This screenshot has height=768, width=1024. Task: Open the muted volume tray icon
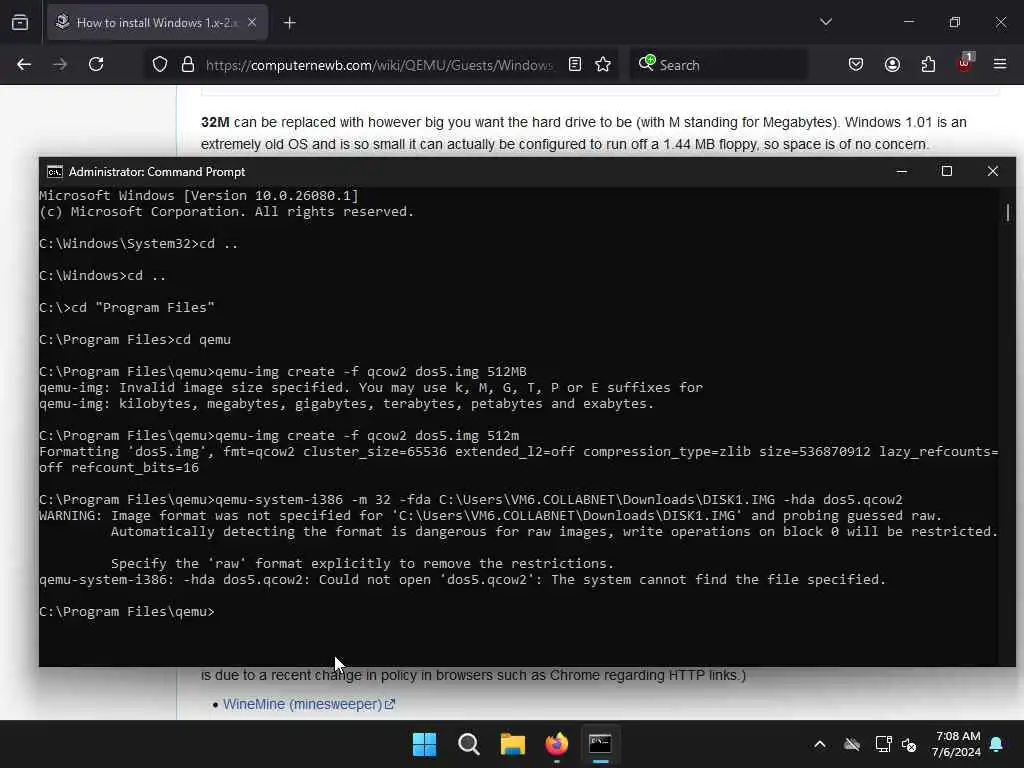tap(909, 744)
